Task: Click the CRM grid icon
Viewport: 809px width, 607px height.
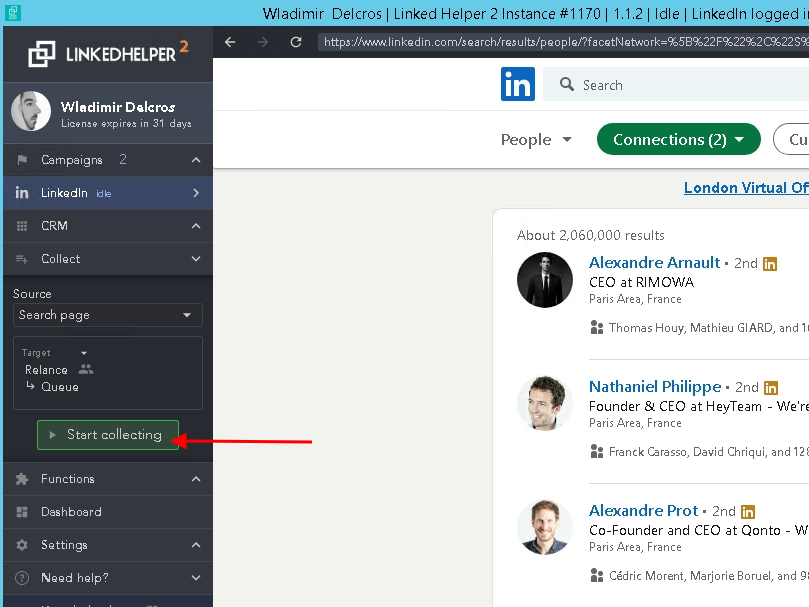Action: point(22,226)
